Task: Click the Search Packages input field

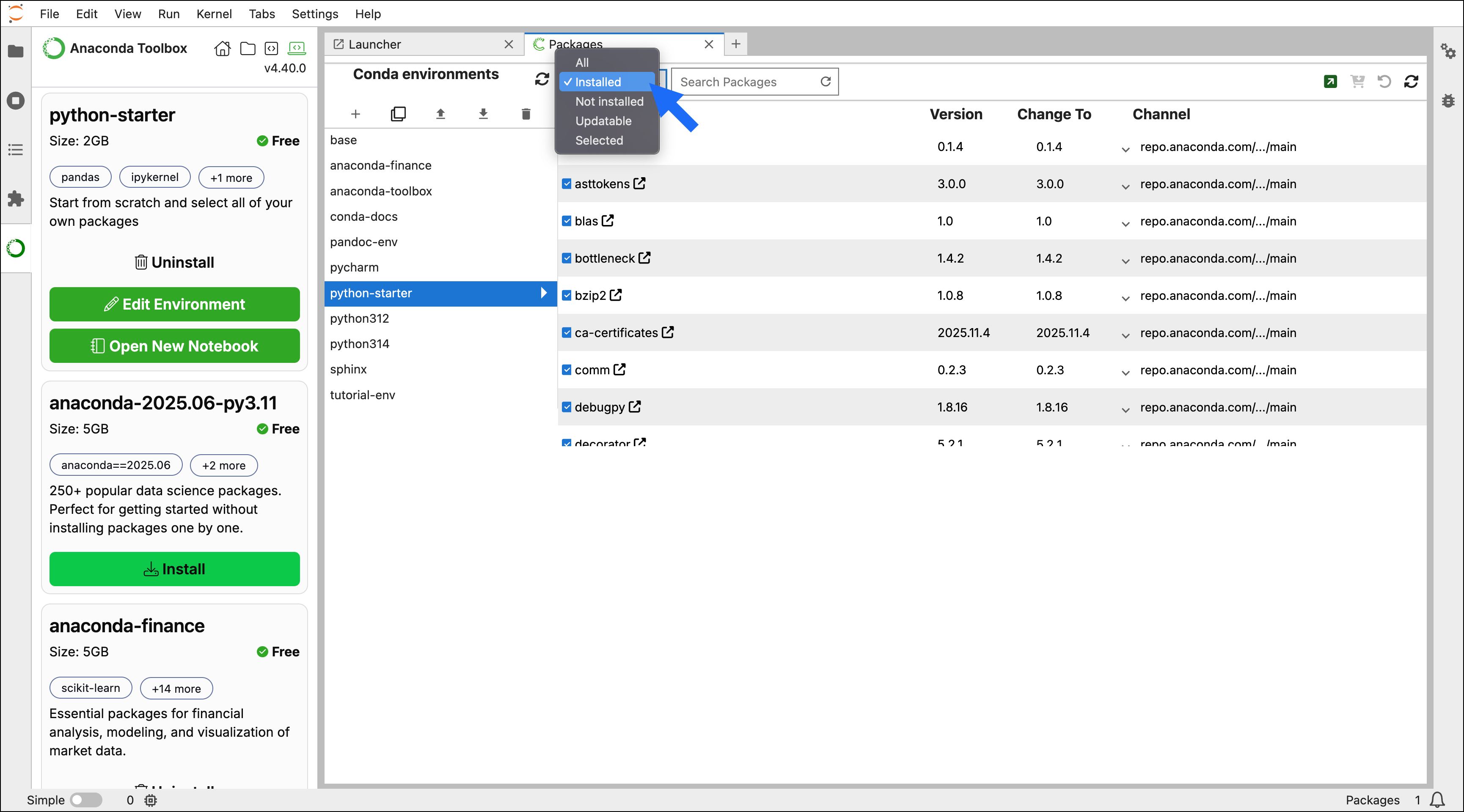Action: click(745, 82)
